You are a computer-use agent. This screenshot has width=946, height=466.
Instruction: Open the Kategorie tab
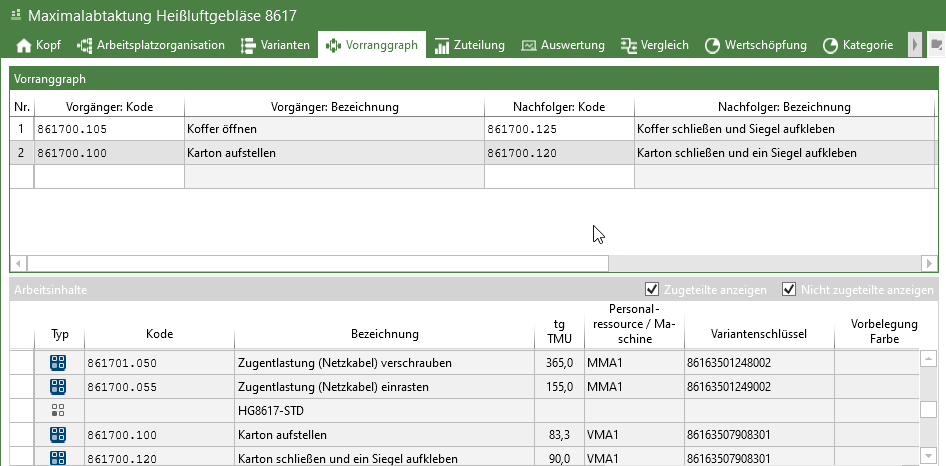click(x=858, y=45)
